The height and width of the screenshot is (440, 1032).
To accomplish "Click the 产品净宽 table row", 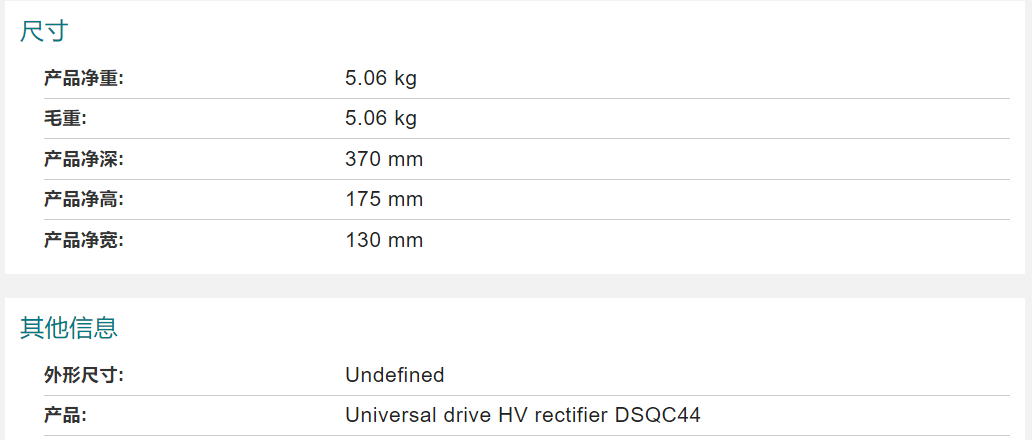I will point(527,240).
